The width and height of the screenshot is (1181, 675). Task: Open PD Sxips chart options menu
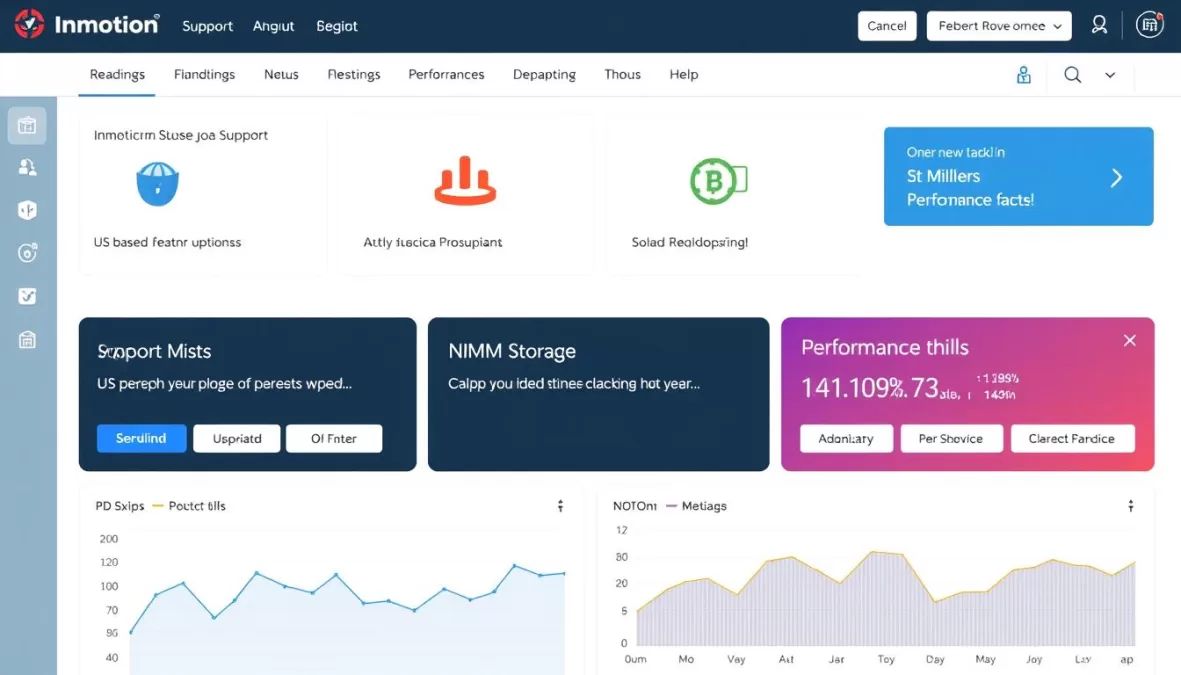tap(561, 506)
